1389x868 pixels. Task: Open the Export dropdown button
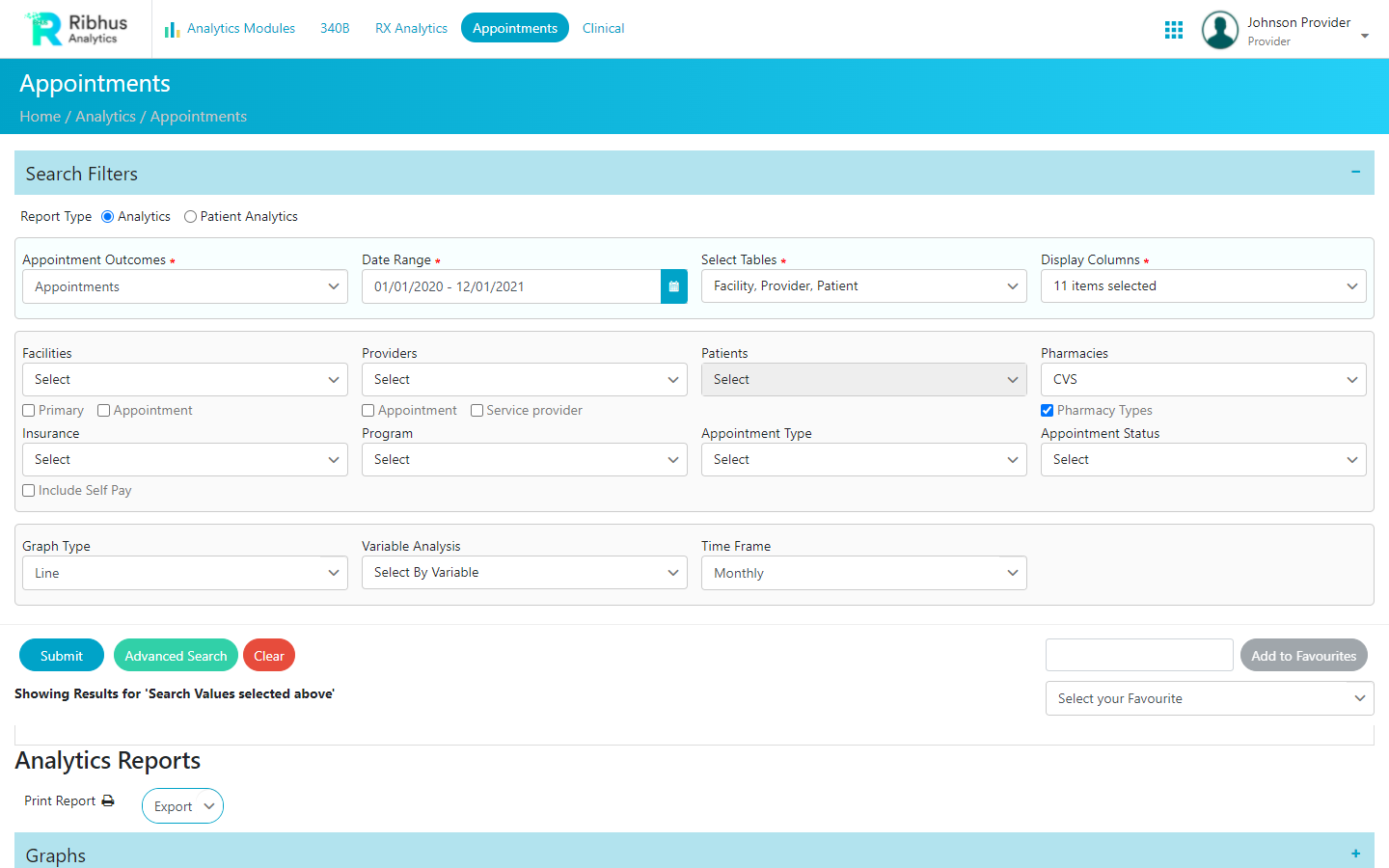click(x=181, y=805)
